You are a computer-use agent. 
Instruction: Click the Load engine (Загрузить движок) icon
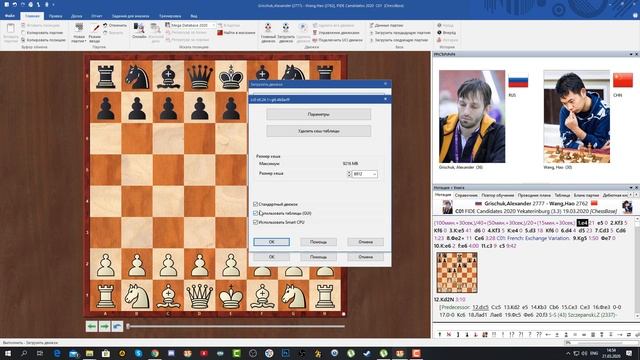point(286,28)
